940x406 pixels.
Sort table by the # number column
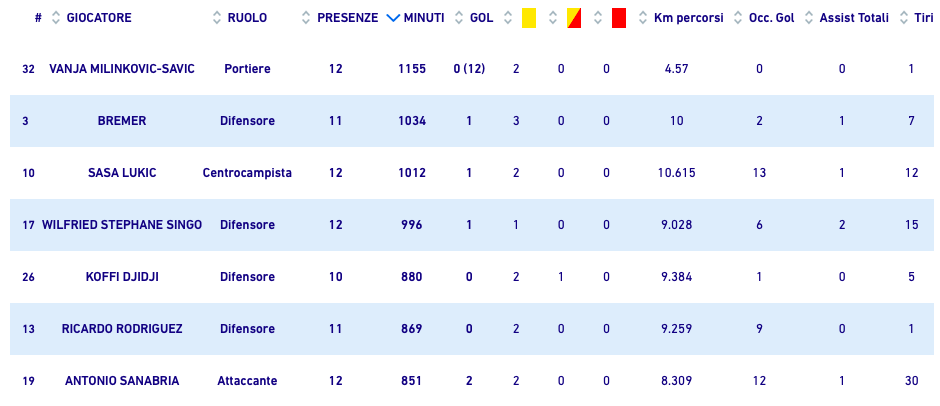pos(38,18)
